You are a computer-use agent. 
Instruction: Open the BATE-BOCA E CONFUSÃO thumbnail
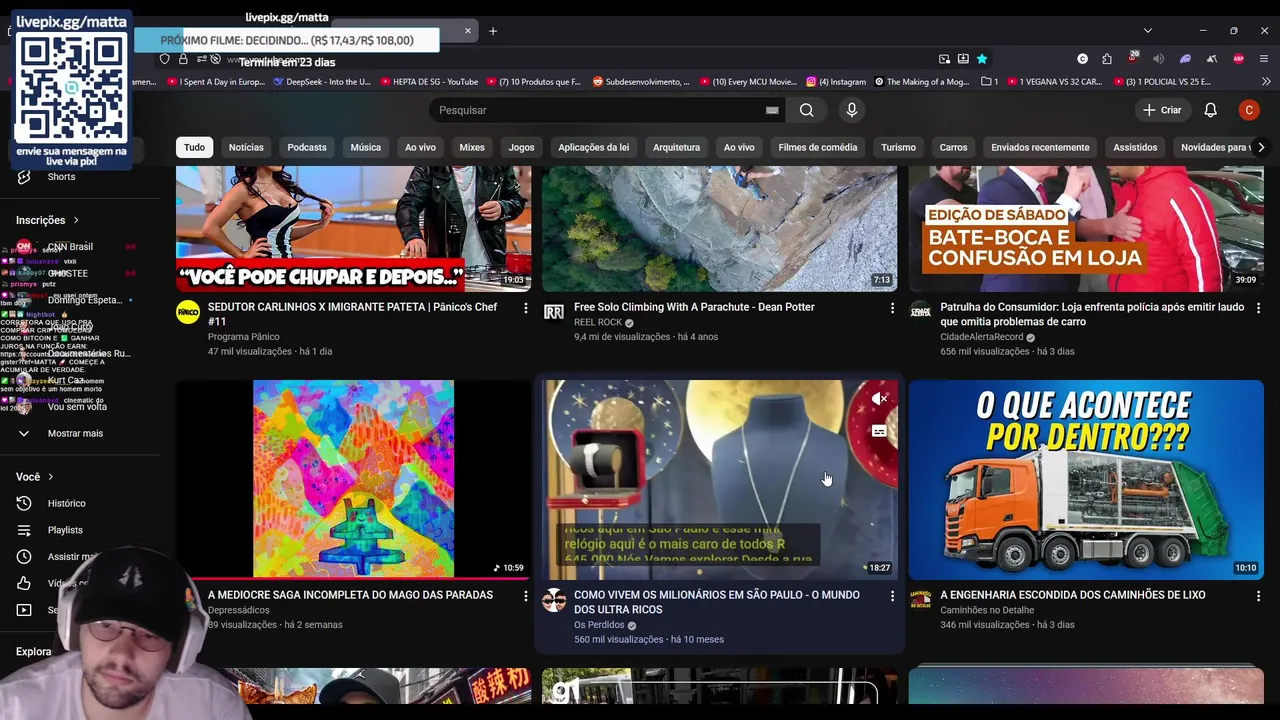coord(1086,229)
